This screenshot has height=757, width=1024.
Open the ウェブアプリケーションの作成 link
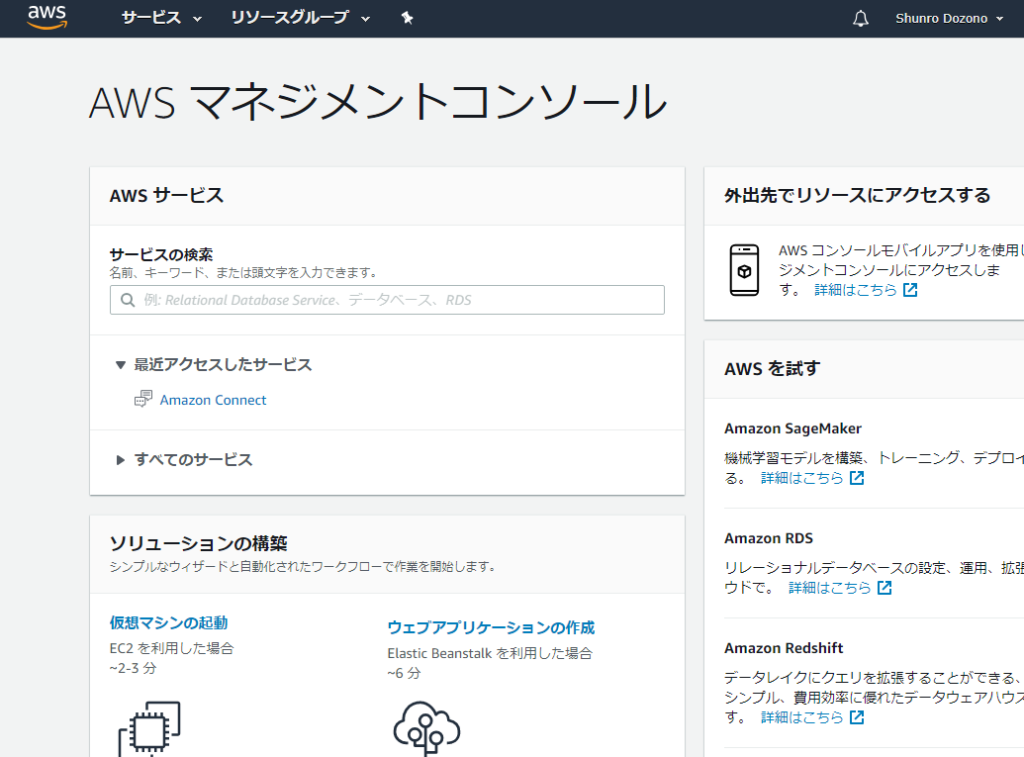pos(491,627)
